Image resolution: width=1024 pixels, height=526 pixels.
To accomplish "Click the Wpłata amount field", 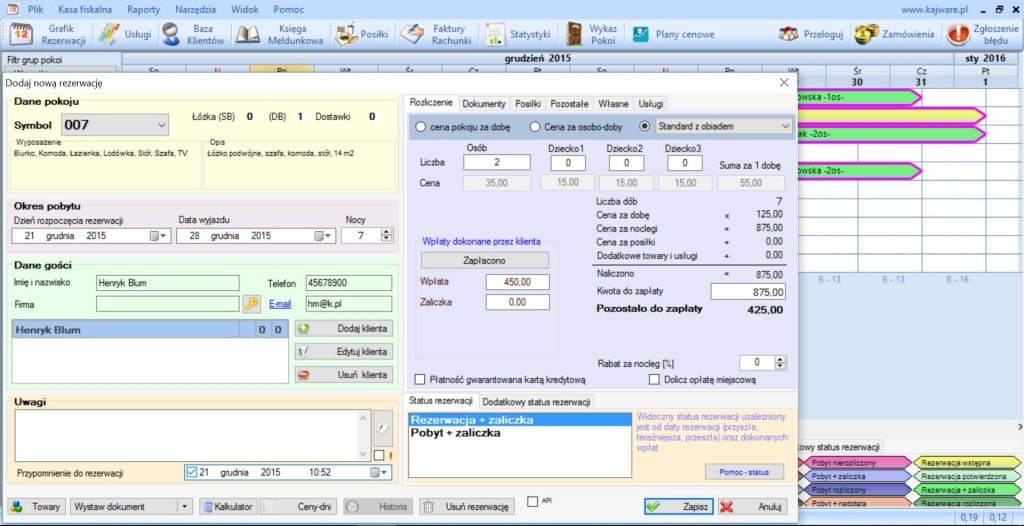I will coord(518,282).
